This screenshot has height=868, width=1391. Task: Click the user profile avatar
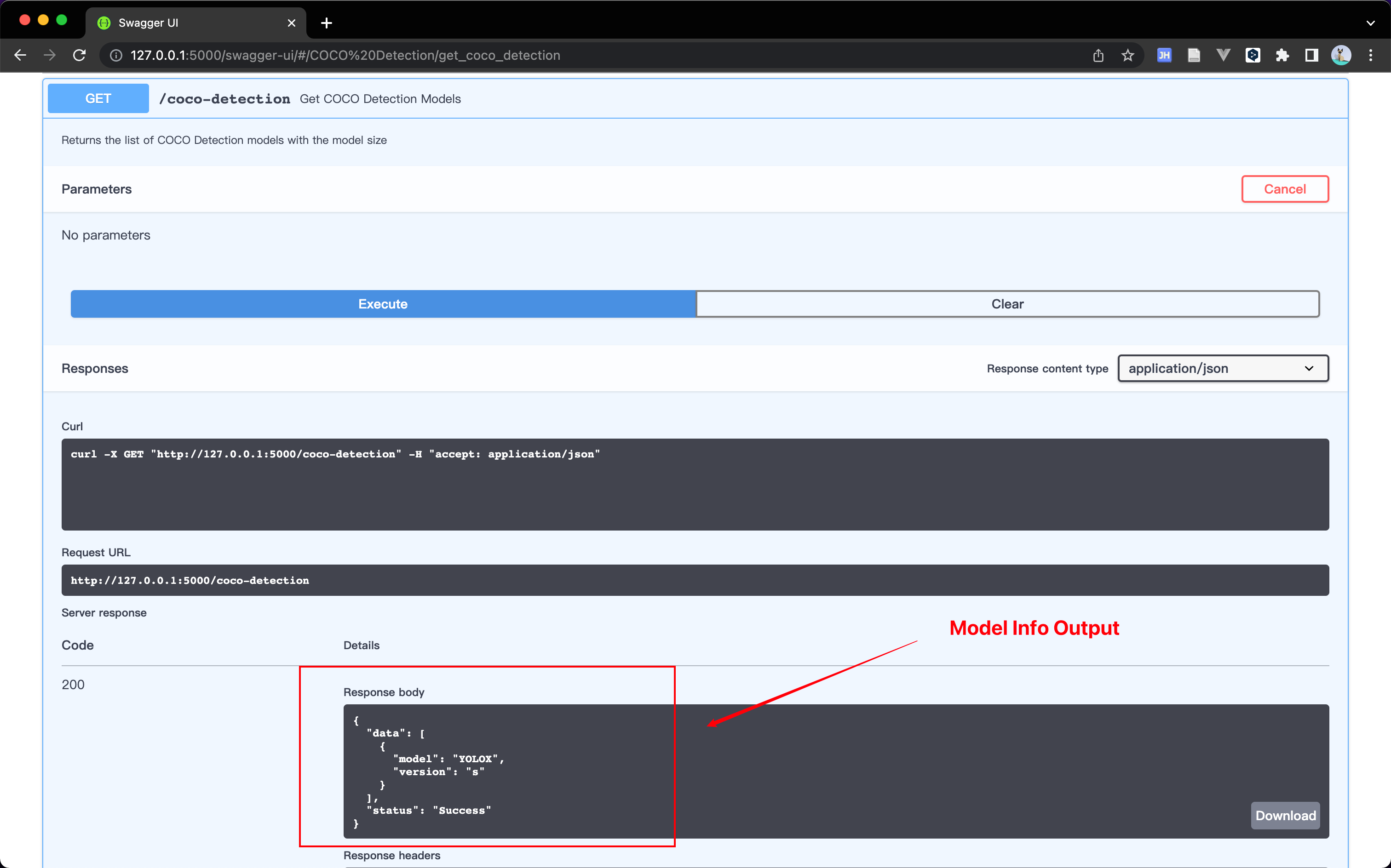coord(1341,55)
